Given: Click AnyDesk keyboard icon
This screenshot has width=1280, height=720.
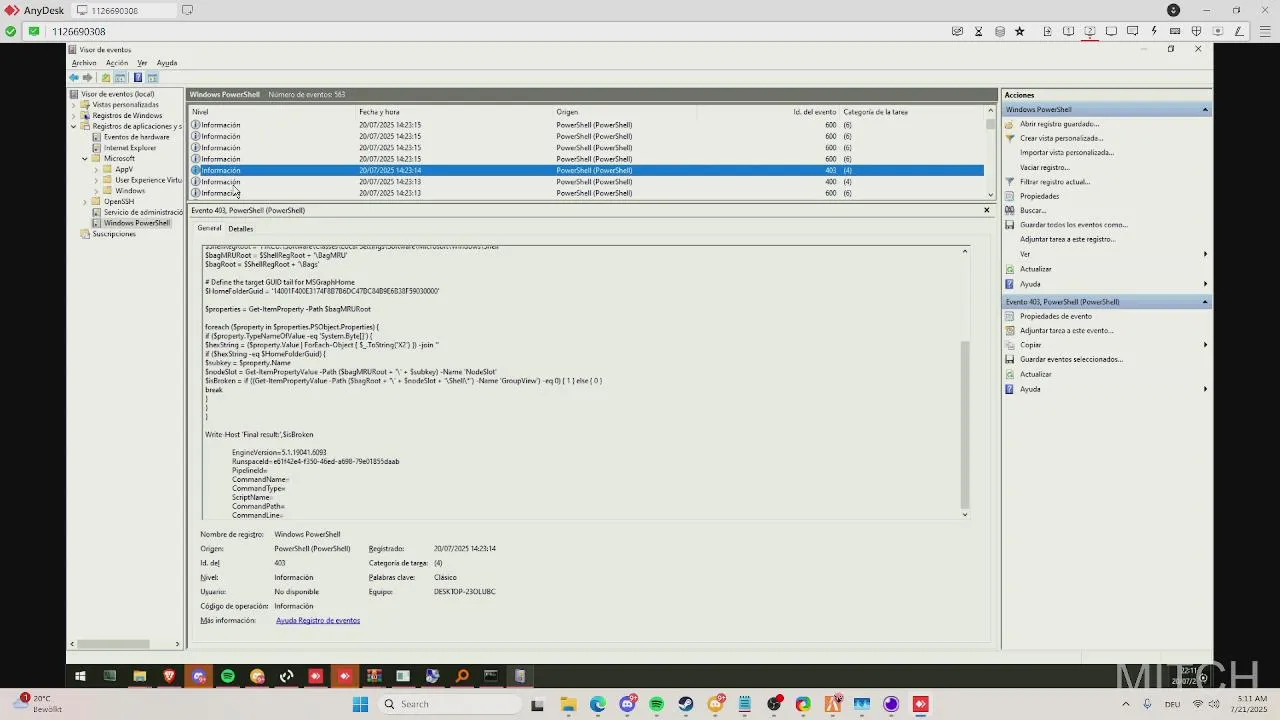Looking at the screenshot, I should pyautogui.click(x=1175, y=31).
